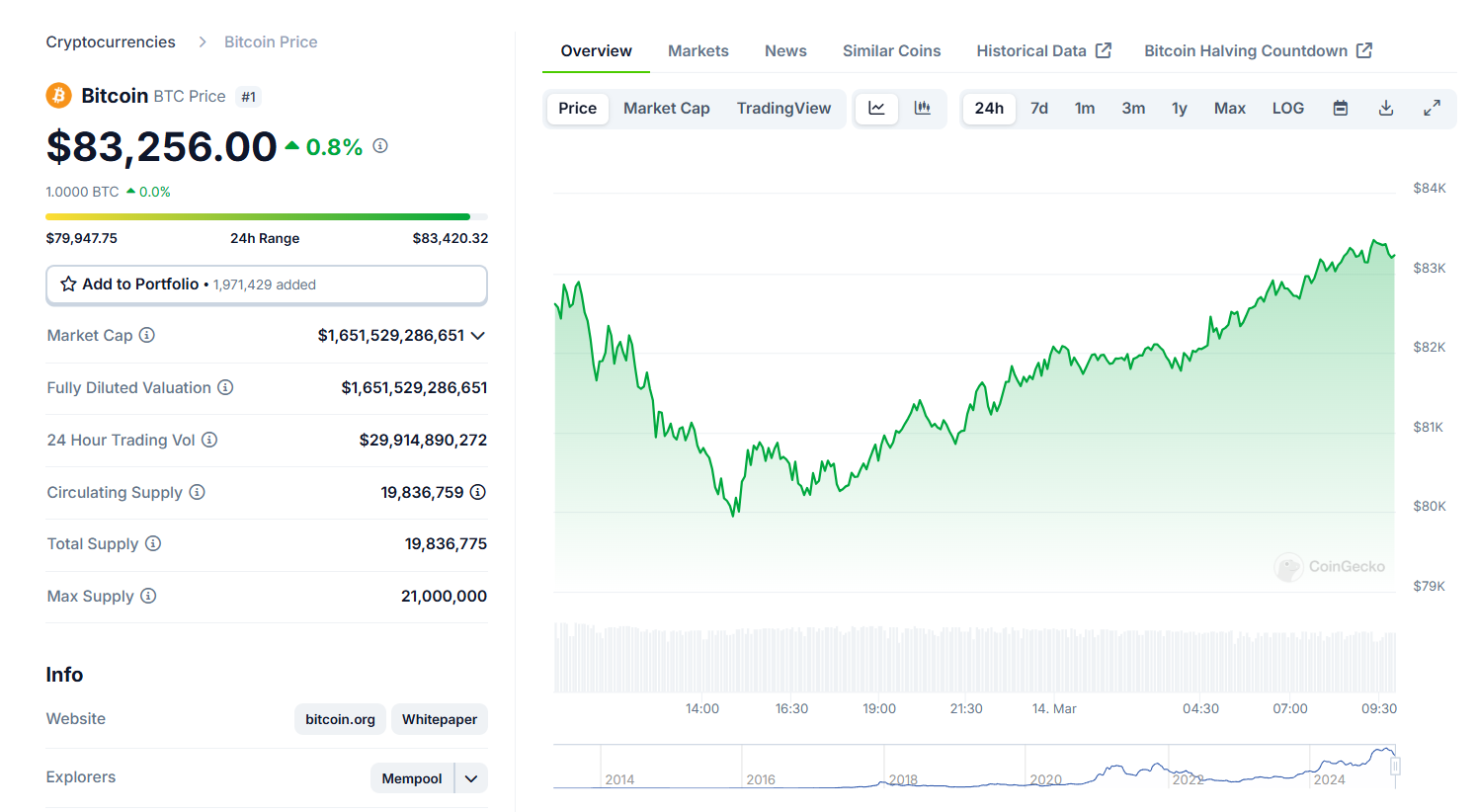Show Fully Diluted Valuation info icon
This screenshot has height=812, width=1477.
(225, 387)
